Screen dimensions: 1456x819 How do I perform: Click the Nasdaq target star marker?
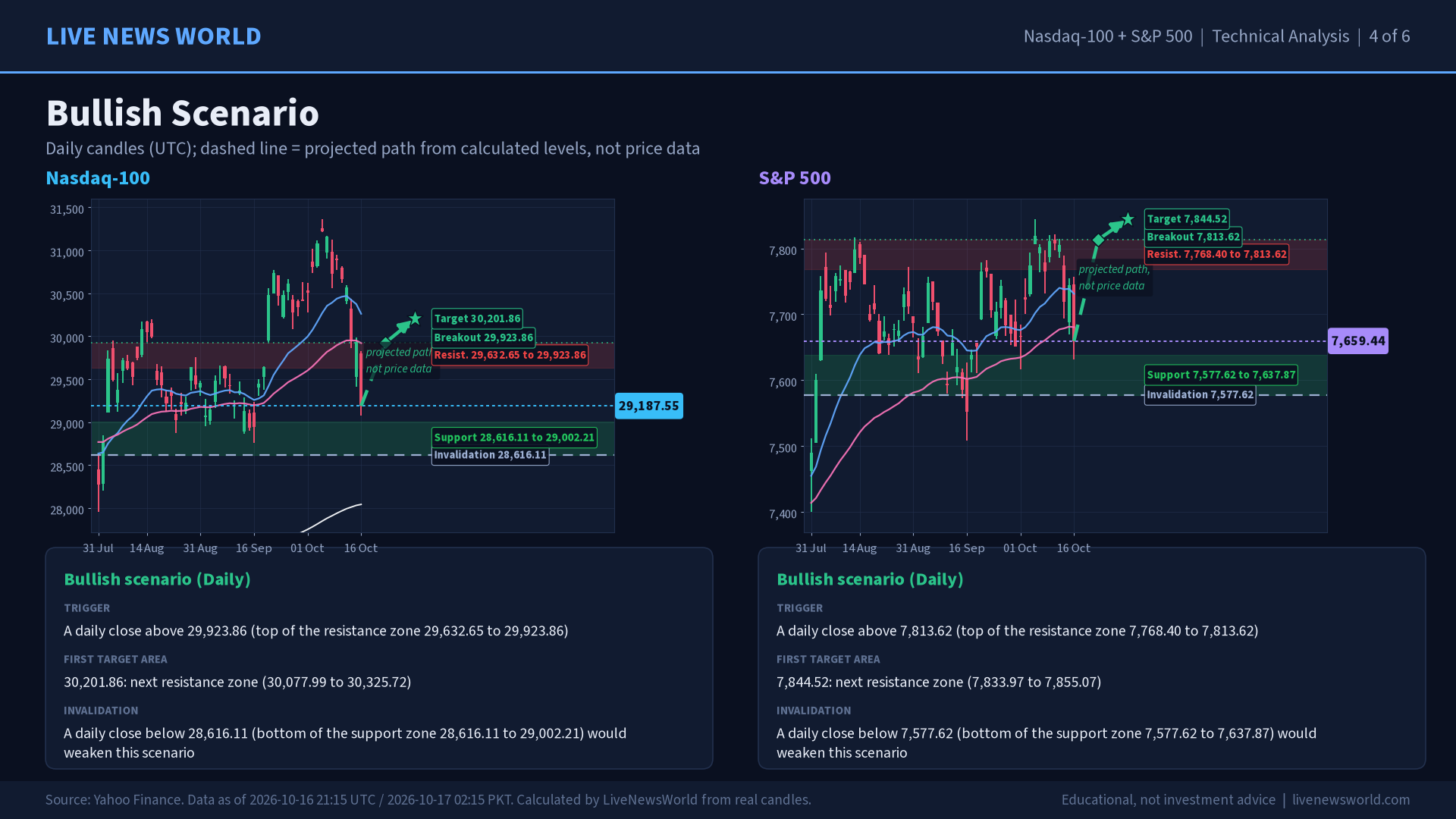click(415, 318)
